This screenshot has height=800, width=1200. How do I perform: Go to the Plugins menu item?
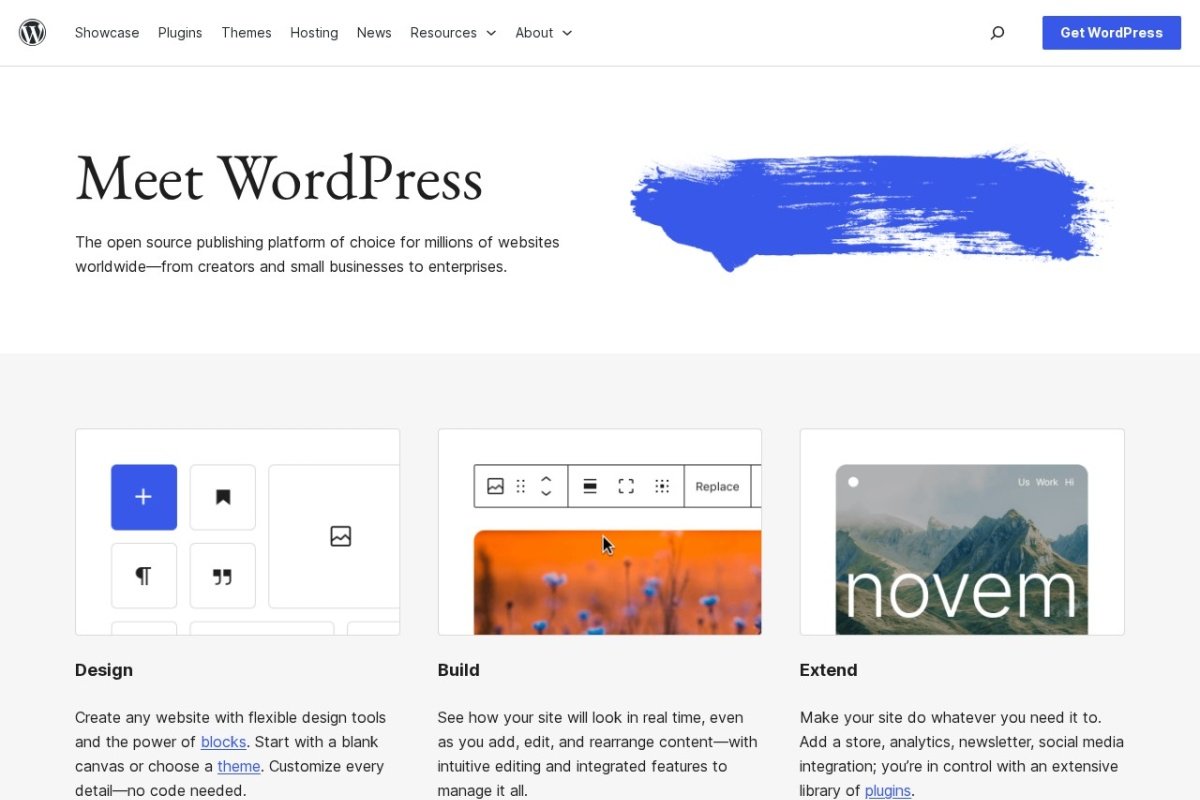point(180,33)
